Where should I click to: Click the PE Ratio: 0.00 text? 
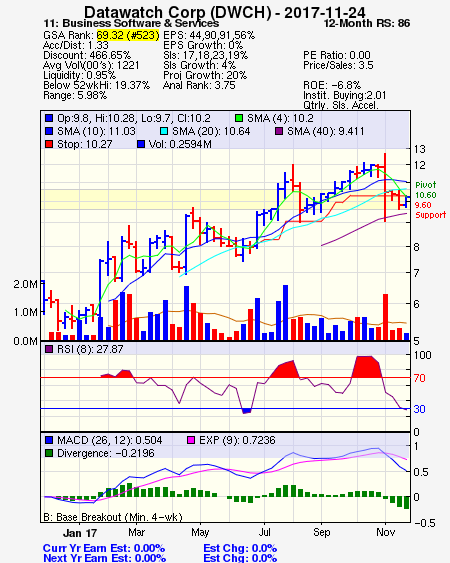tap(337, 55)
